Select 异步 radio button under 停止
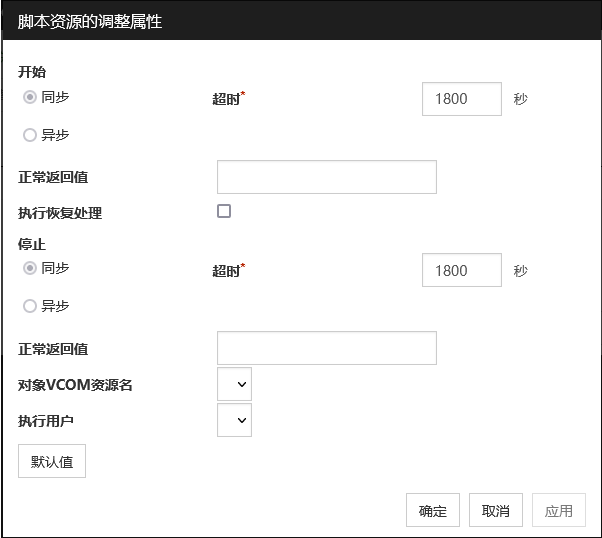The width and height of the screenshot is (602, 538). tap(30, 306)
